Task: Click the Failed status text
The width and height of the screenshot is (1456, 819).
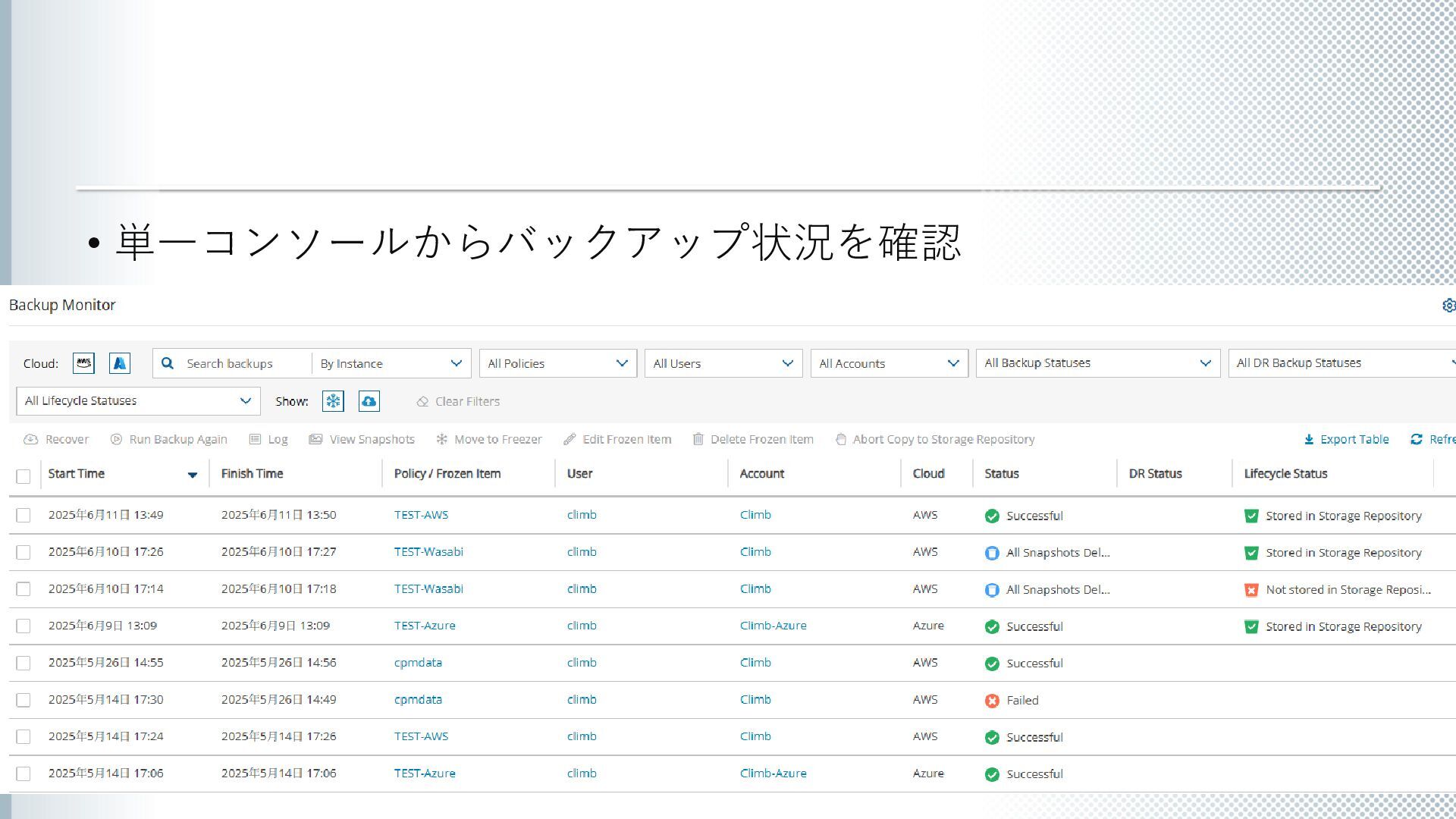Action: (x=1022, y=701)
